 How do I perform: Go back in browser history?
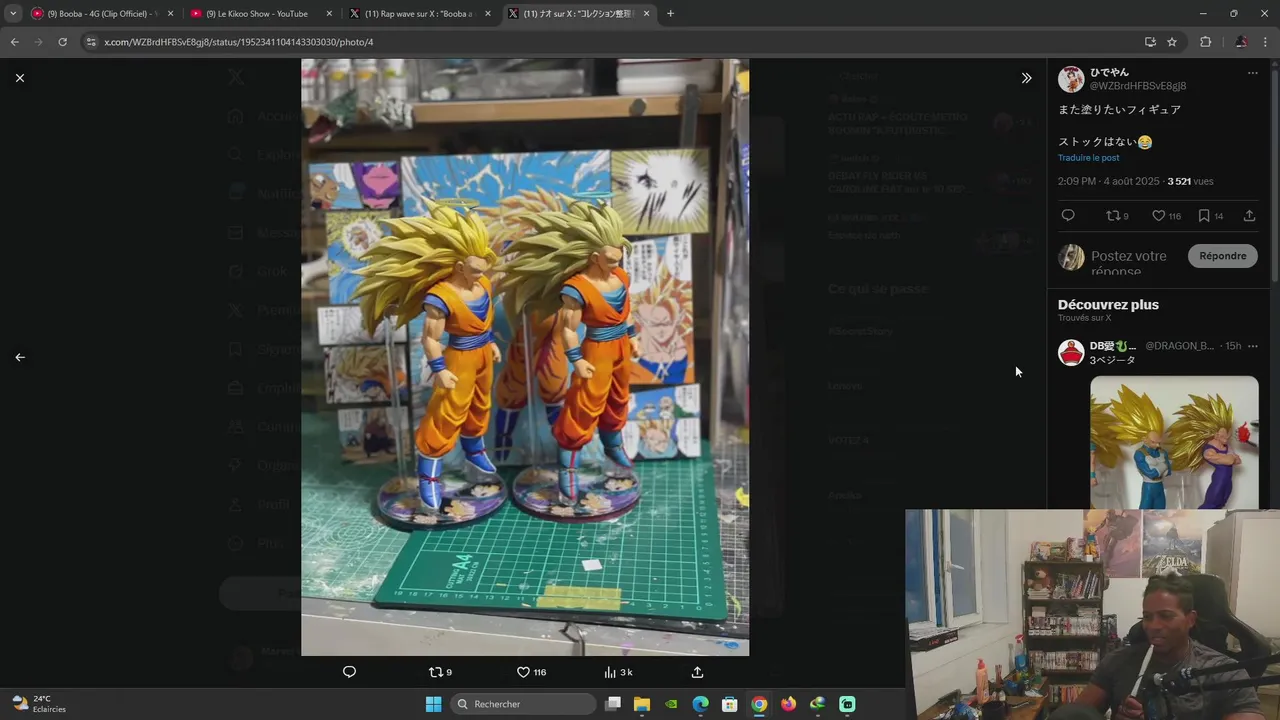click(14, 42)
